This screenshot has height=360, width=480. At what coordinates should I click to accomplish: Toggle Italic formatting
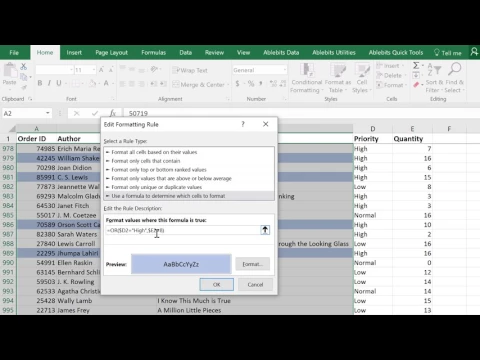click(x=49, y=83)
